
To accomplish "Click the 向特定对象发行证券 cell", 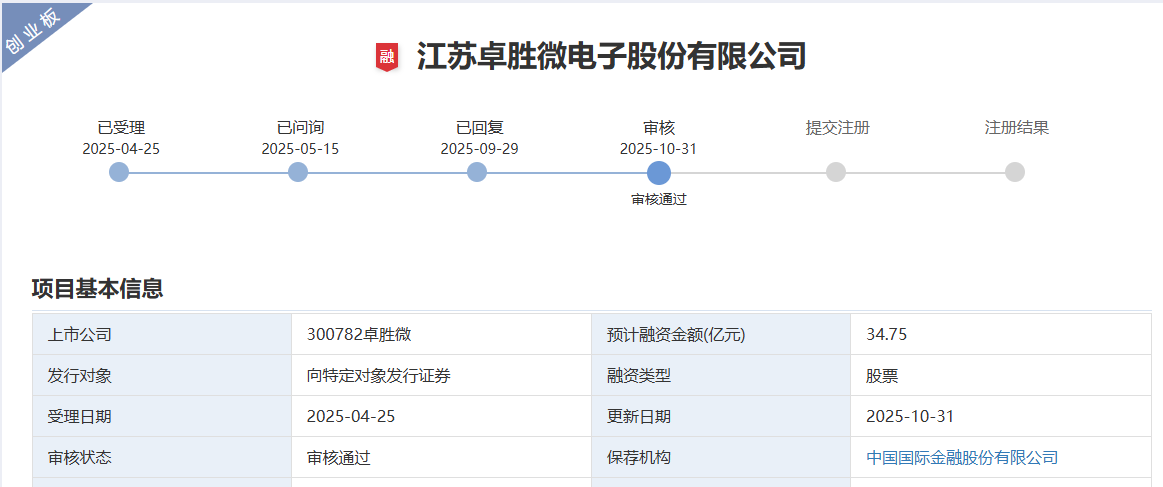I will pos(378,376).
